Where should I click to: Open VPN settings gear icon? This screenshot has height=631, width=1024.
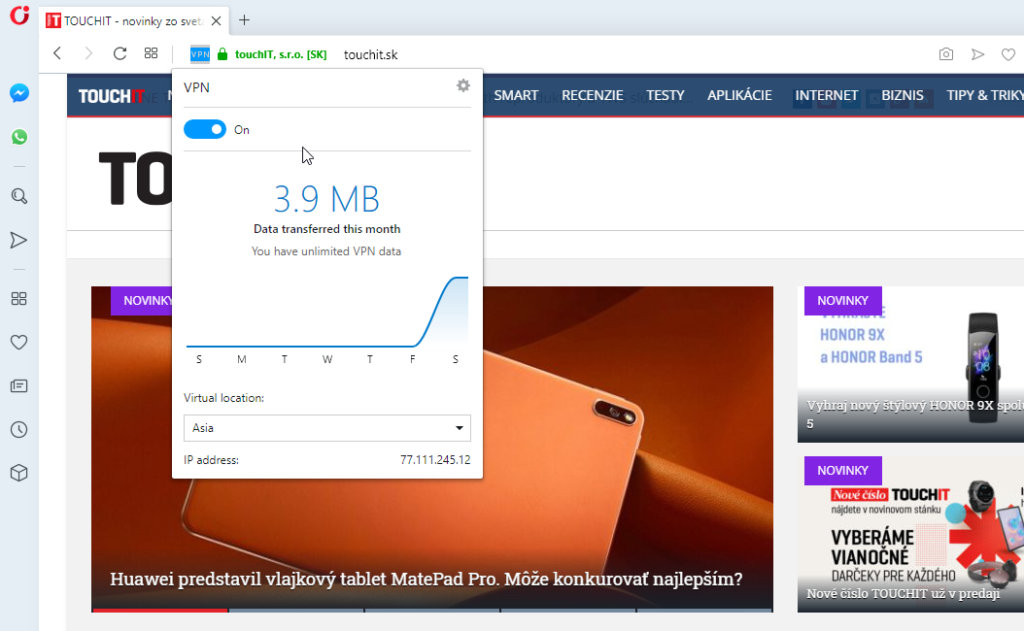tap(463, 86)
